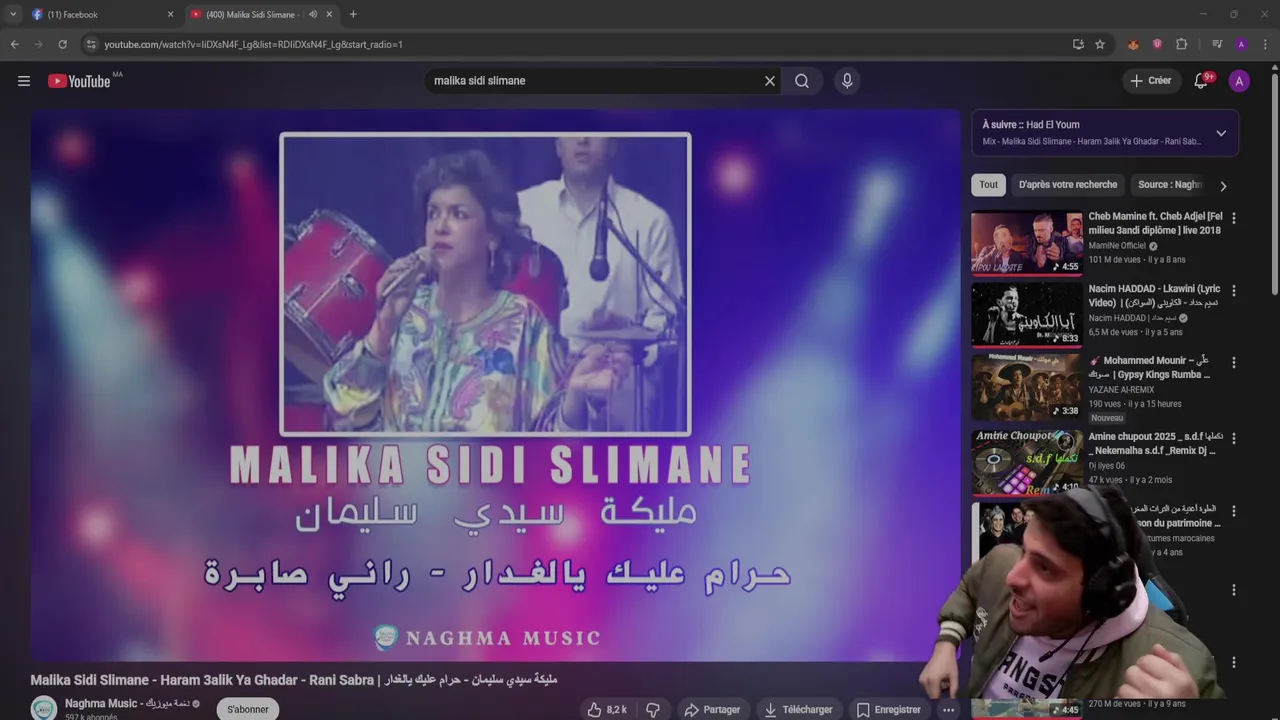
Task: Open the YouTube hamburger guide menu
Action: pos(24,81)
